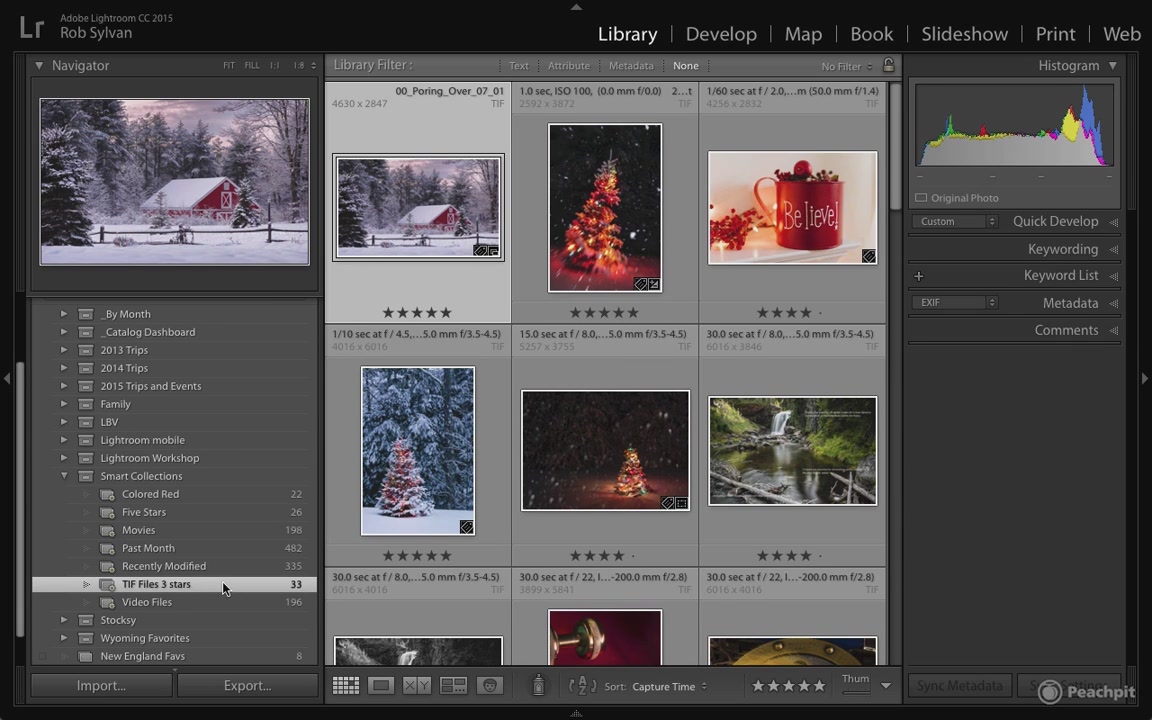This screenshot has height=720, width=1152.
Task: Click the thumbnail grid vertical scrollbar
Action: (x=895, y=147)
